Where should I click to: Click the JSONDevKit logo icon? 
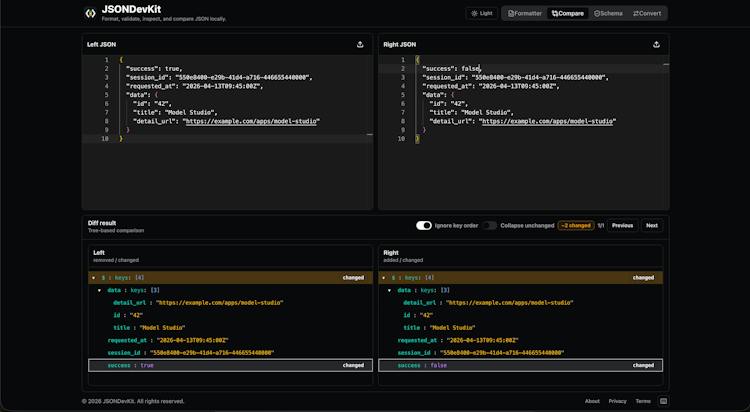pyautogui.click(x=90, y=13)
